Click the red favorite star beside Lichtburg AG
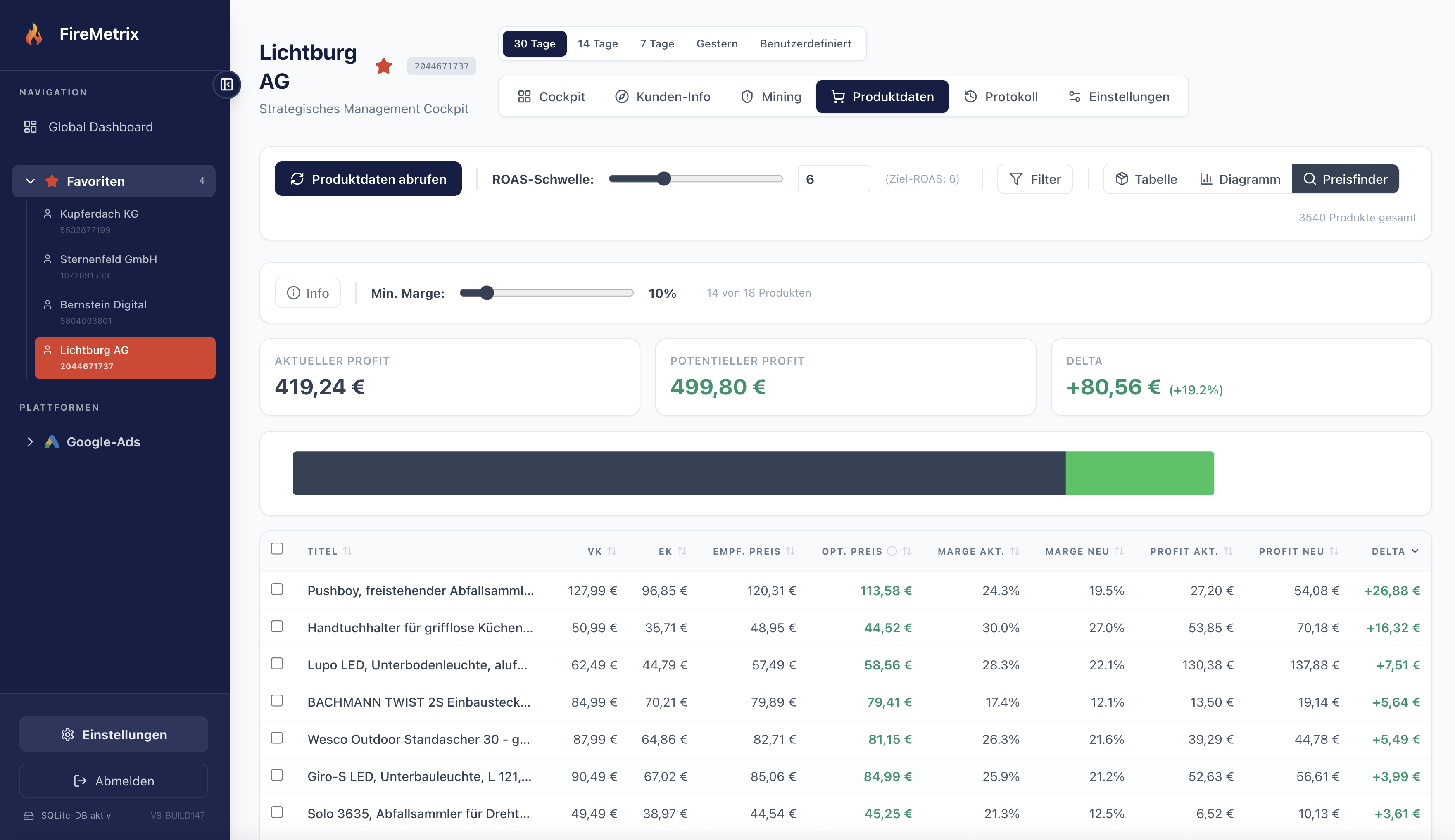Image resolution: width=1455 pixels, height=840 pixels. [x=384, y=66]
